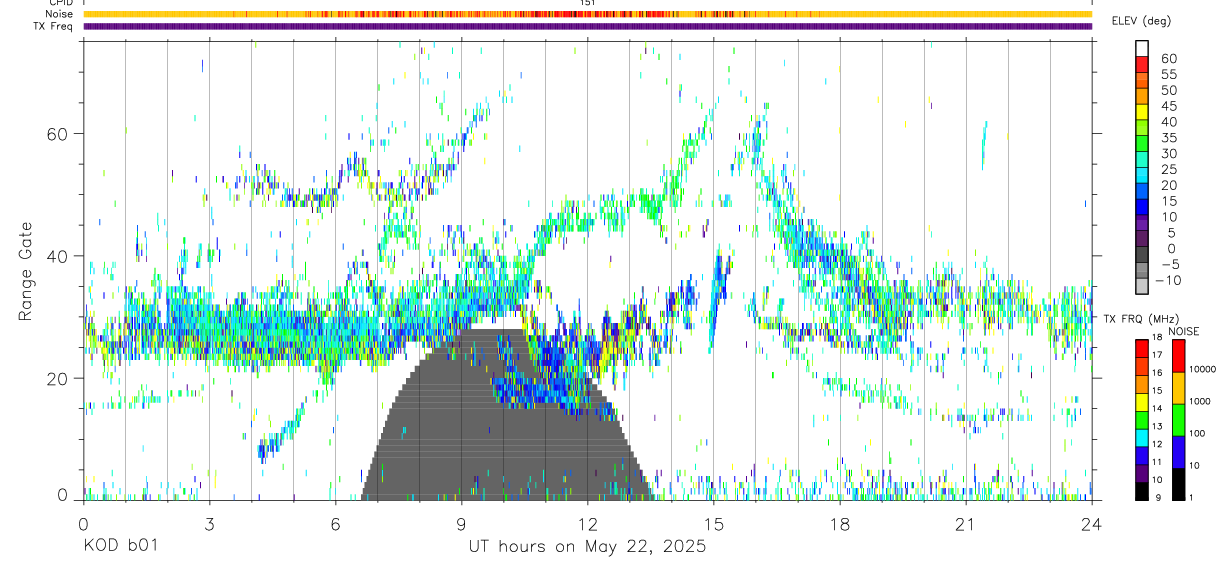Screen dimensions: 1228x567
Task: Click the green 13–14 TX FRQ segment
Action: coord(1142,420)
